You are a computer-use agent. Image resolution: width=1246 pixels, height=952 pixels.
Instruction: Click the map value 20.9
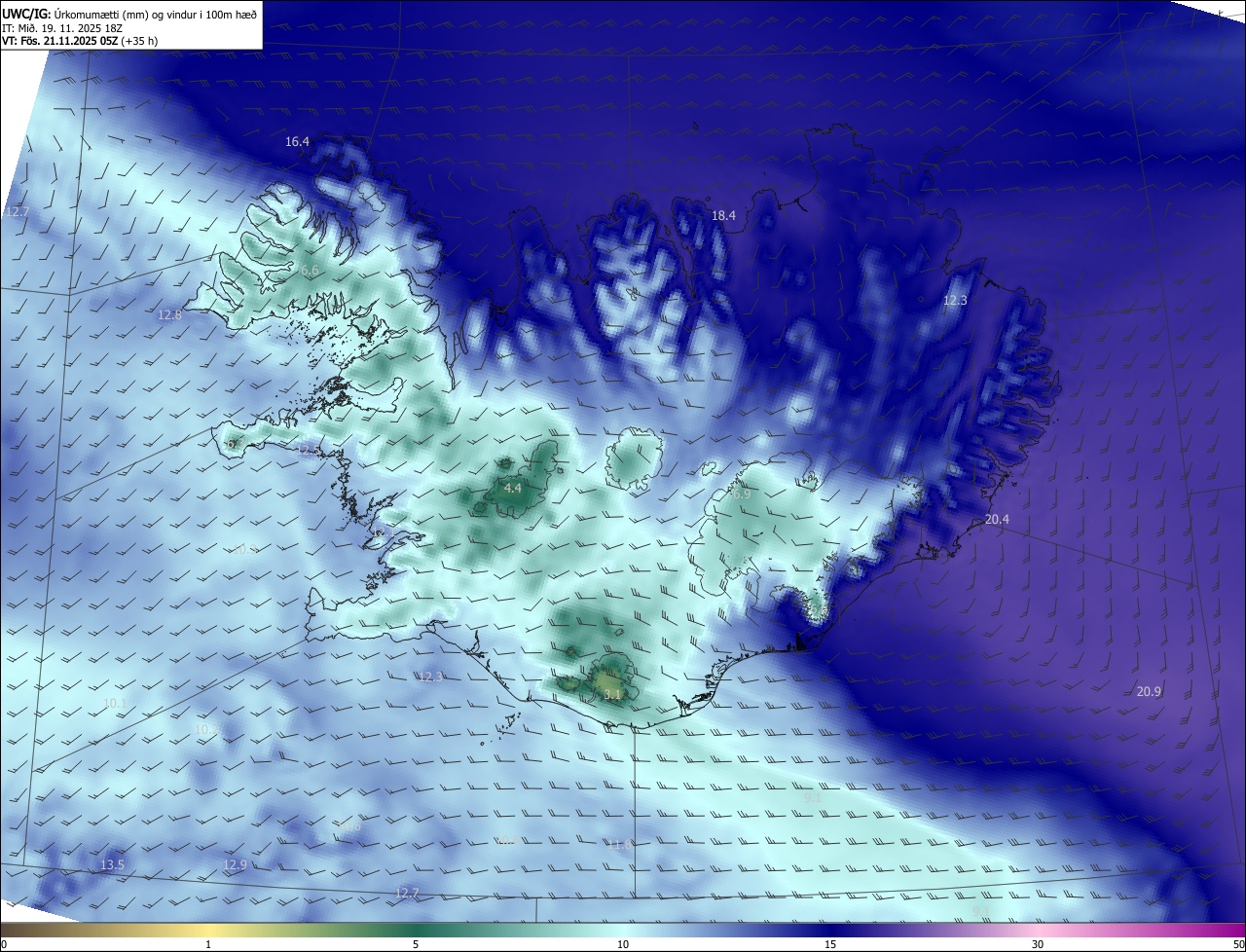[1149, 692]
